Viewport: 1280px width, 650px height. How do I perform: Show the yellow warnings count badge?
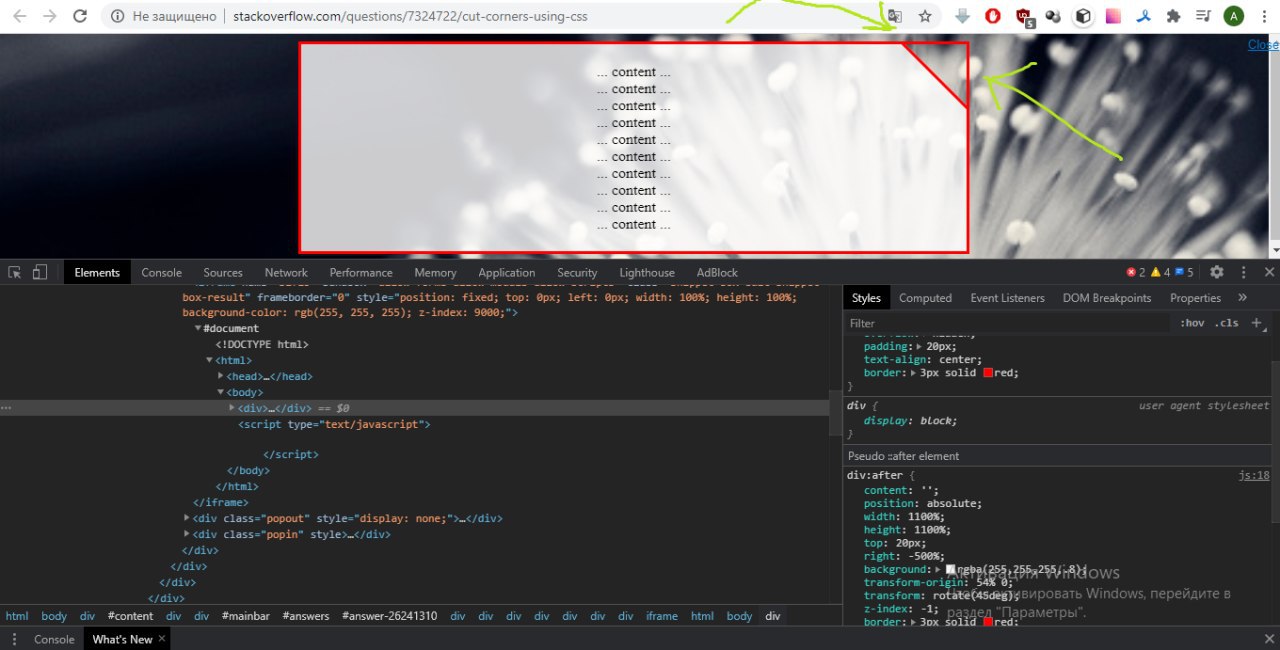pos(1160,272)
